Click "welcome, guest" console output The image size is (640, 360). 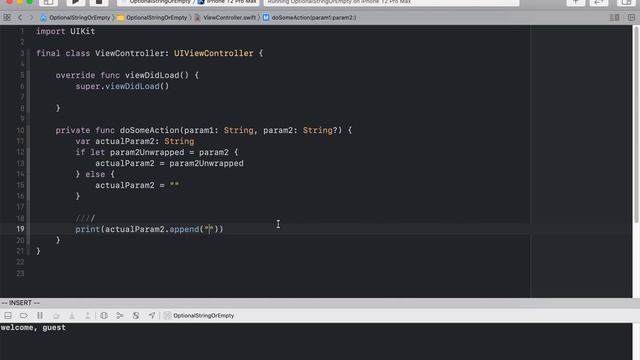coord(33,327)
